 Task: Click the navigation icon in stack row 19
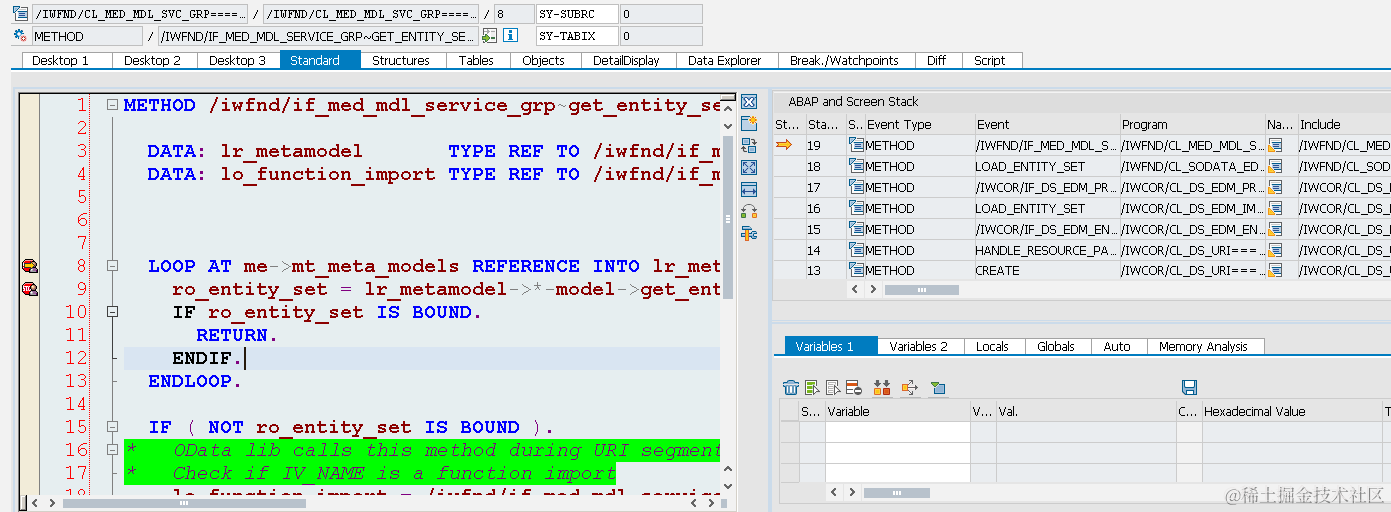coord(1275,146)
